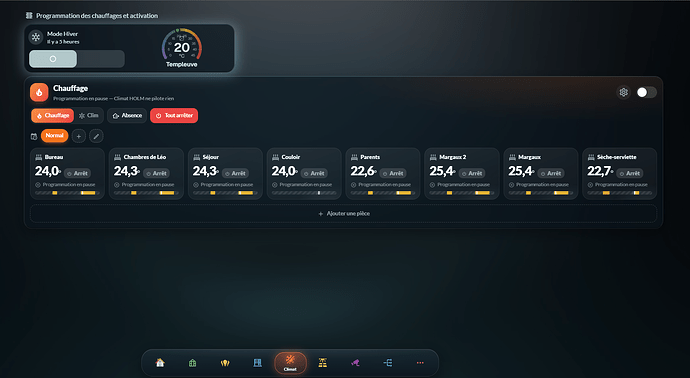The height and width of the screenshot is (378, 690).
Task: Toggle Arrêt state for Parents room
Action: [393, 173]
